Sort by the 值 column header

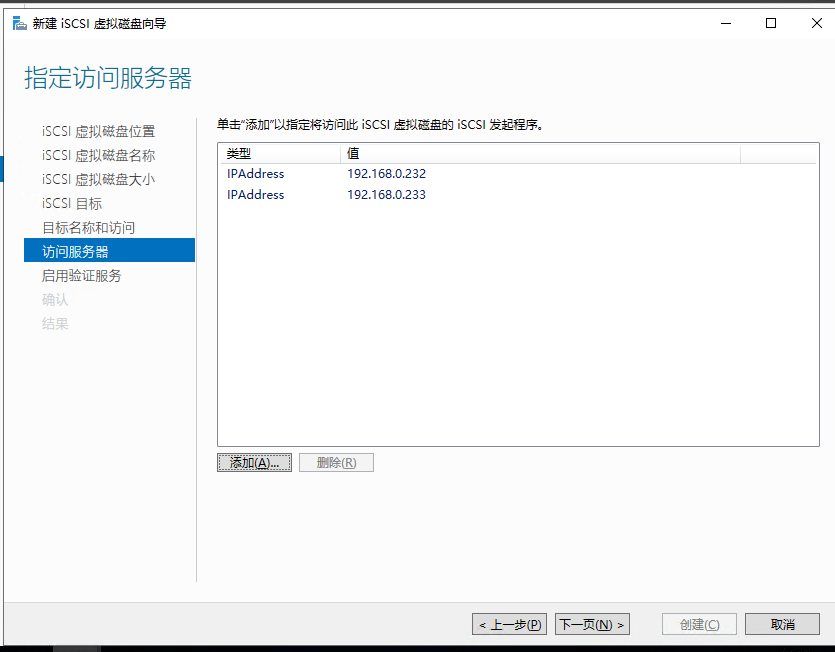pyautogui.click(x=540, y=153)
